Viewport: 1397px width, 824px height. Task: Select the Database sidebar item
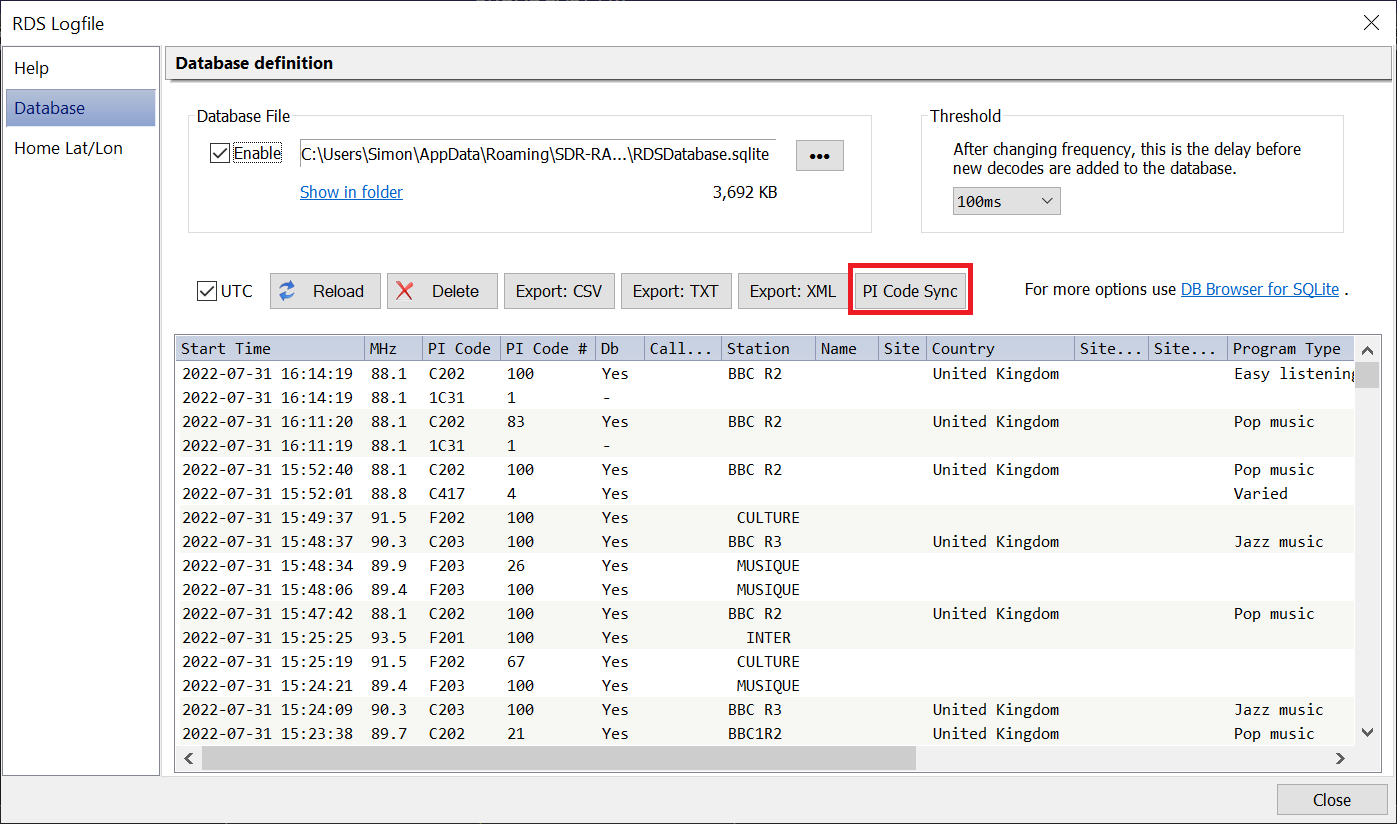50,108
